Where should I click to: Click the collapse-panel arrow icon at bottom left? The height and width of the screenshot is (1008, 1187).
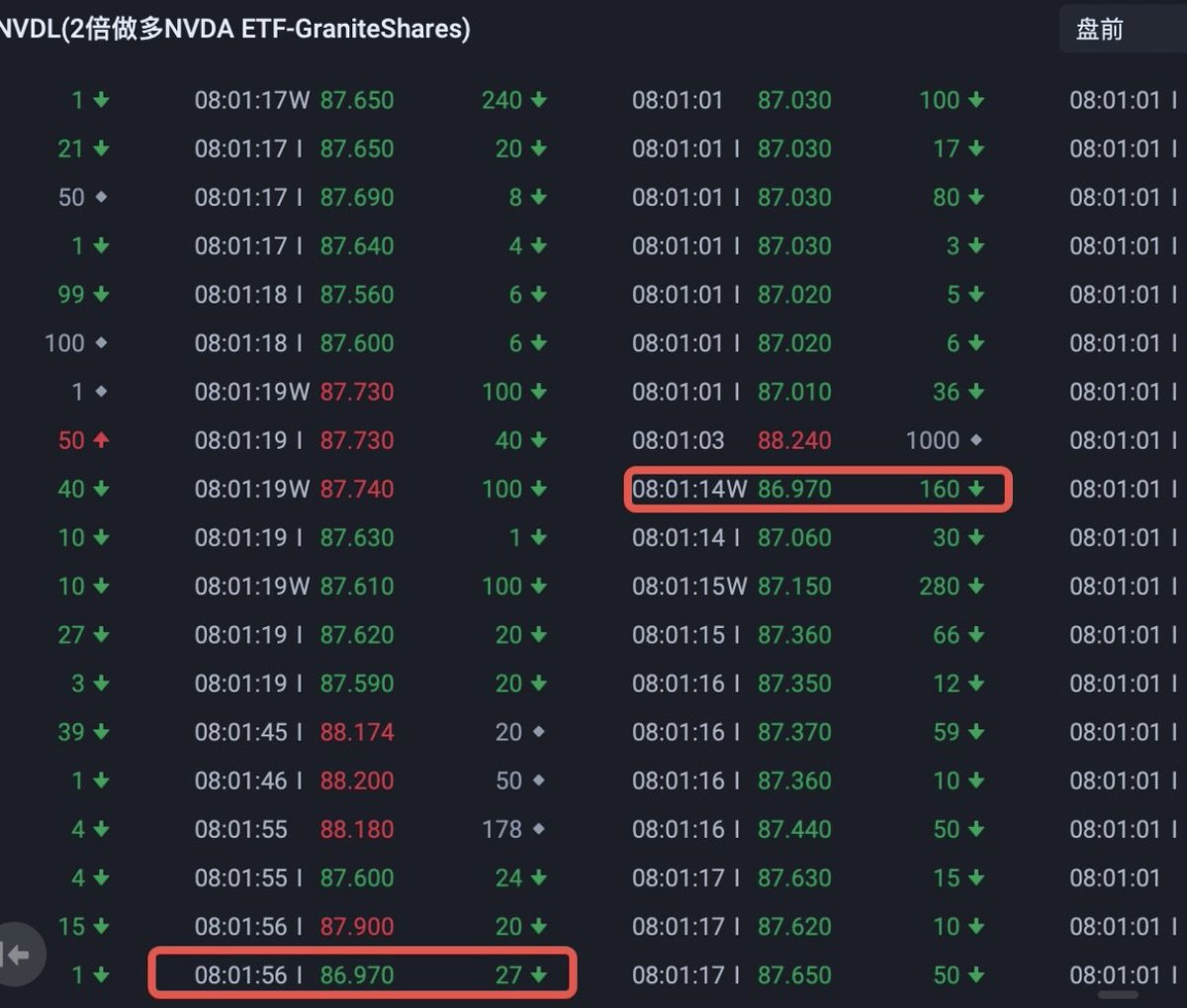click(17, 955)
